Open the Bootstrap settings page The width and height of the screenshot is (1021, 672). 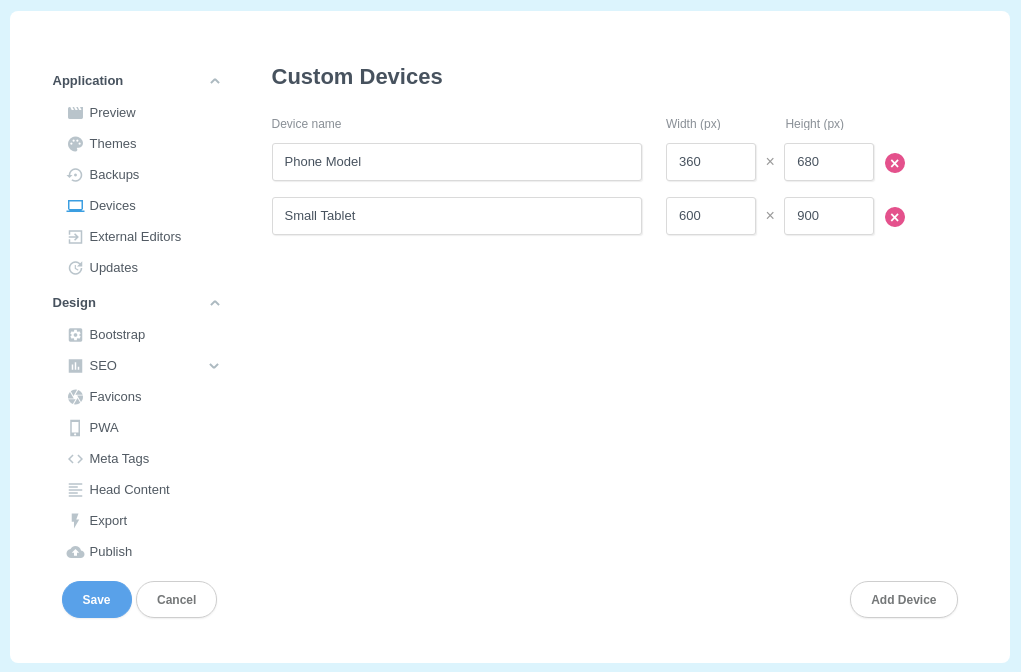pyautogui.click(x=117, y=335)
